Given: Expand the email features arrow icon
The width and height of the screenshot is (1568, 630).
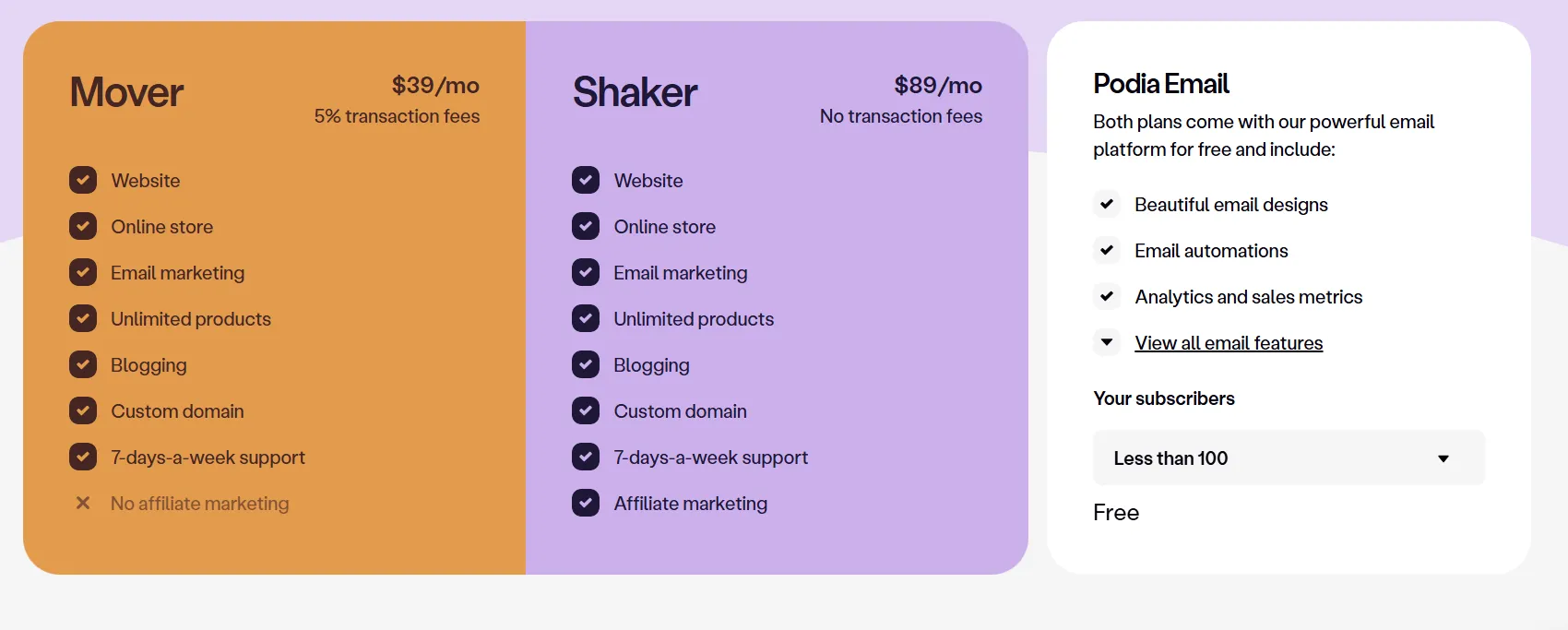Looking at the screenshot, I should 1107,342.
